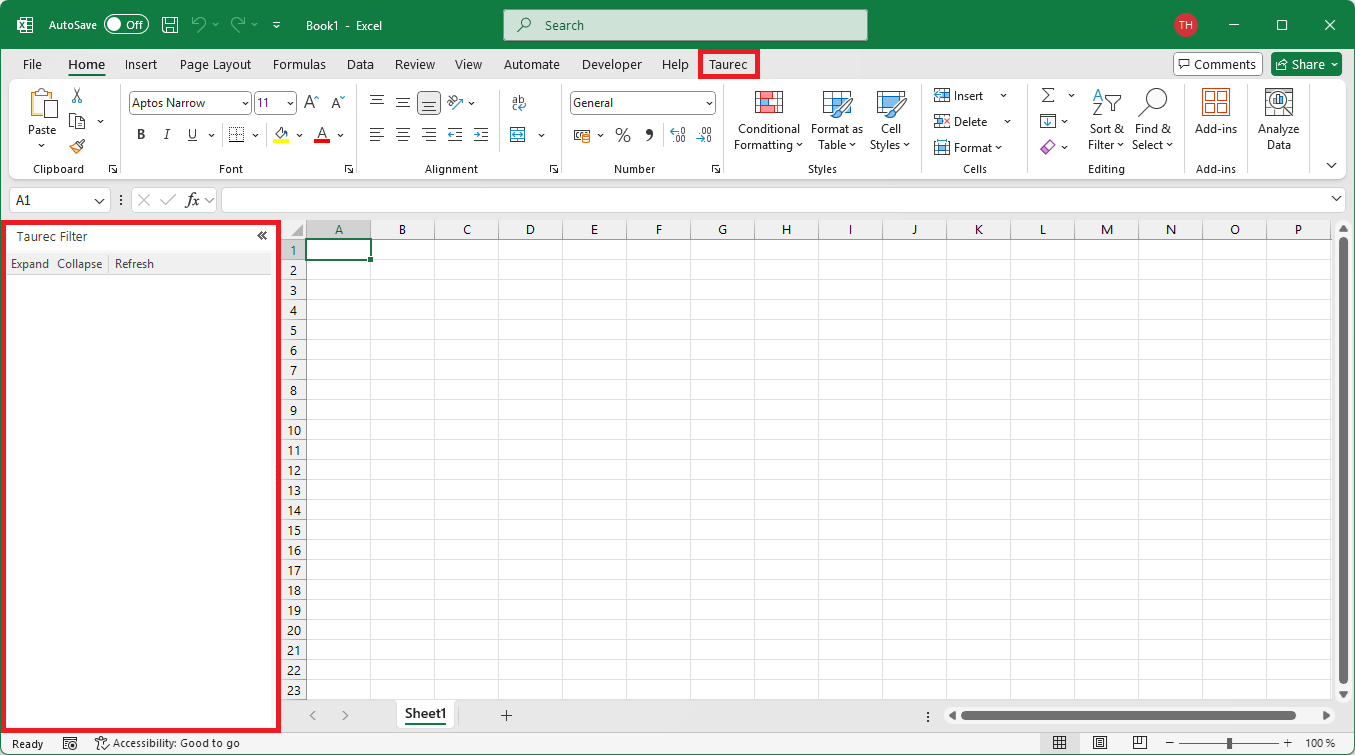Click the Borders icon
Image resolution: width=1355 pixels, height=755 pixels.
[x=236, y=135]
